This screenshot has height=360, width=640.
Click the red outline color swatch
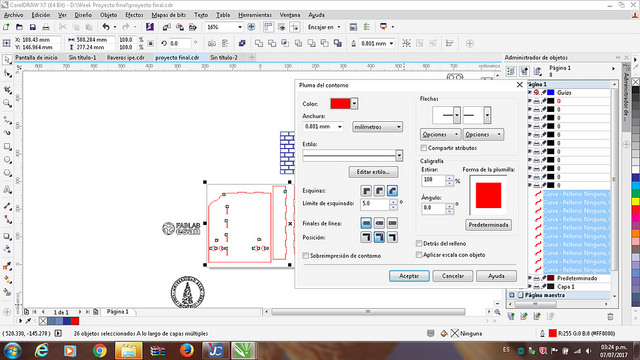click(x=340, y=104)
